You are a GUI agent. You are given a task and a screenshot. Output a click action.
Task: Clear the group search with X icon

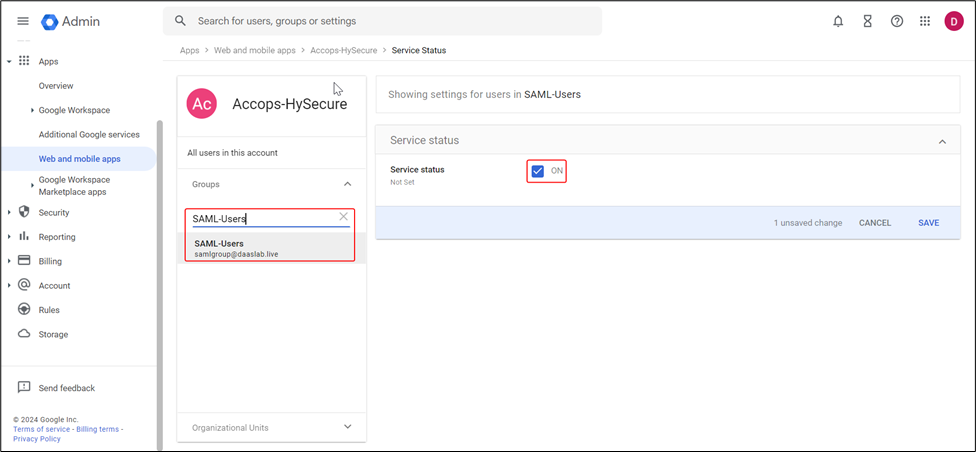343,217
